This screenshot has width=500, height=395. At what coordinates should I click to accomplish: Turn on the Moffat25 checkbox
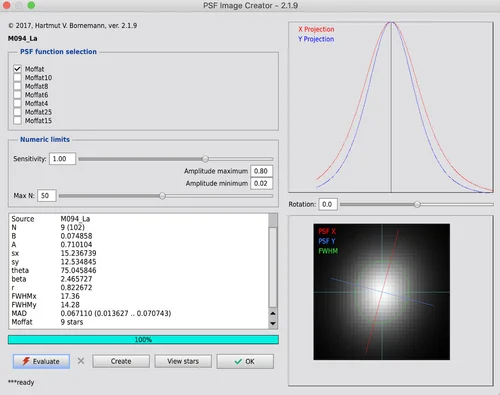point(17,112)
